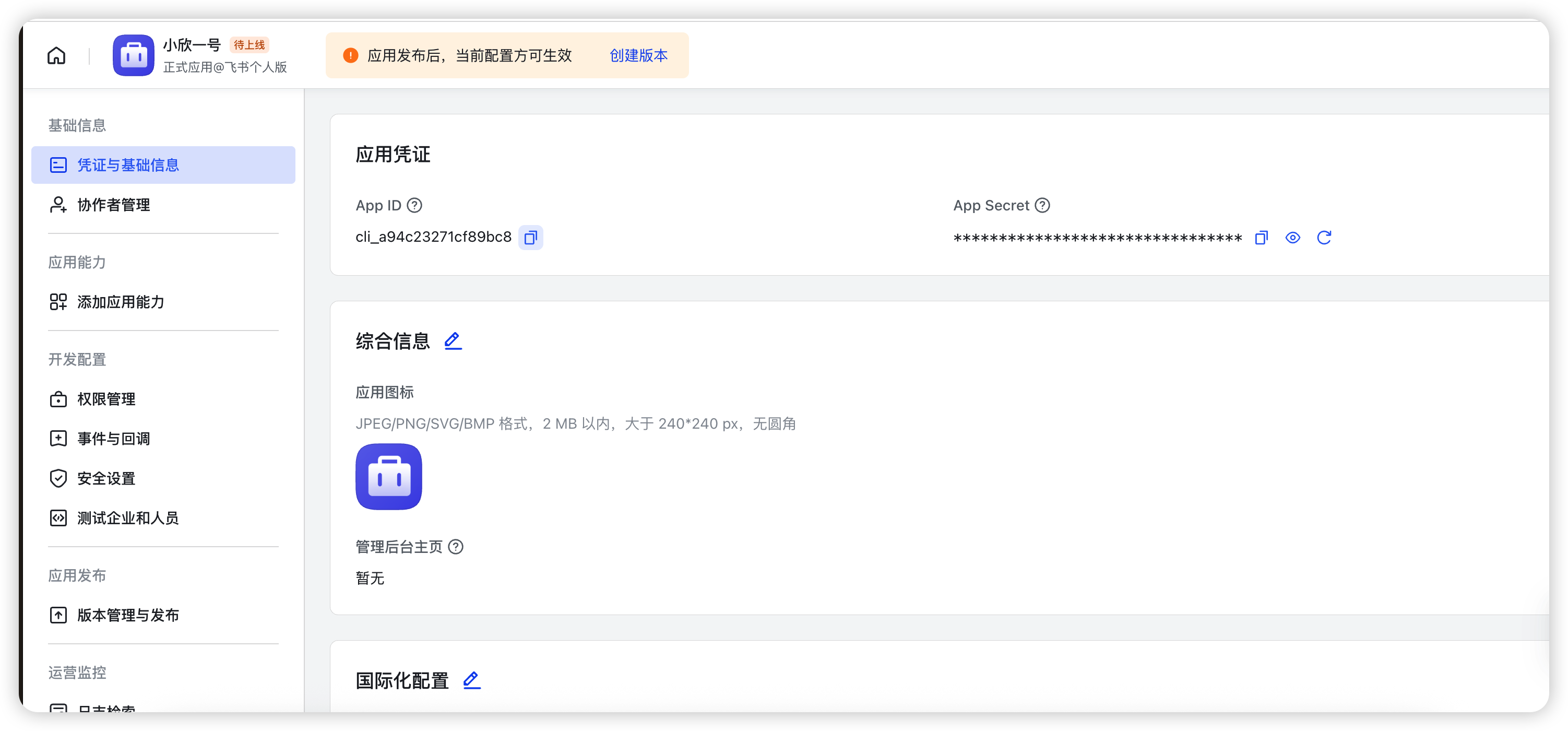Open 版本管理与发布 page
The width and height of the screenshot is (1568, 731).
[x=128, y=616]
